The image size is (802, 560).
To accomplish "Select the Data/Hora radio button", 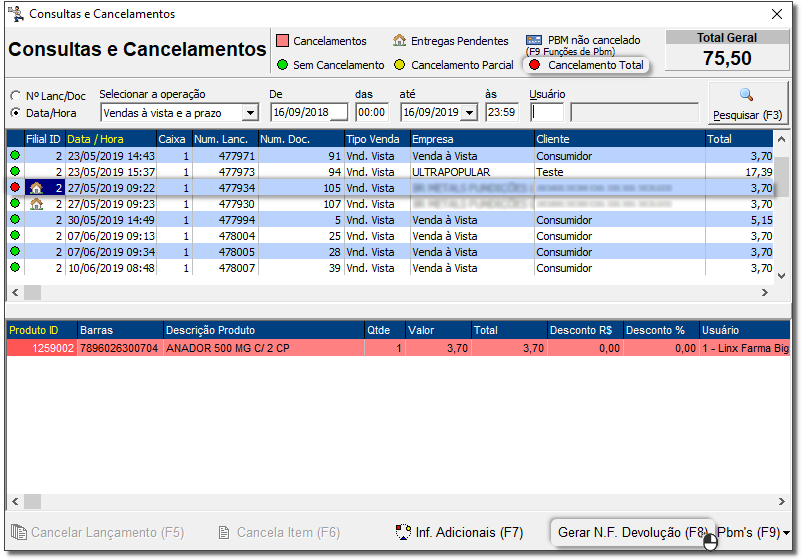I will pos(16,113).
